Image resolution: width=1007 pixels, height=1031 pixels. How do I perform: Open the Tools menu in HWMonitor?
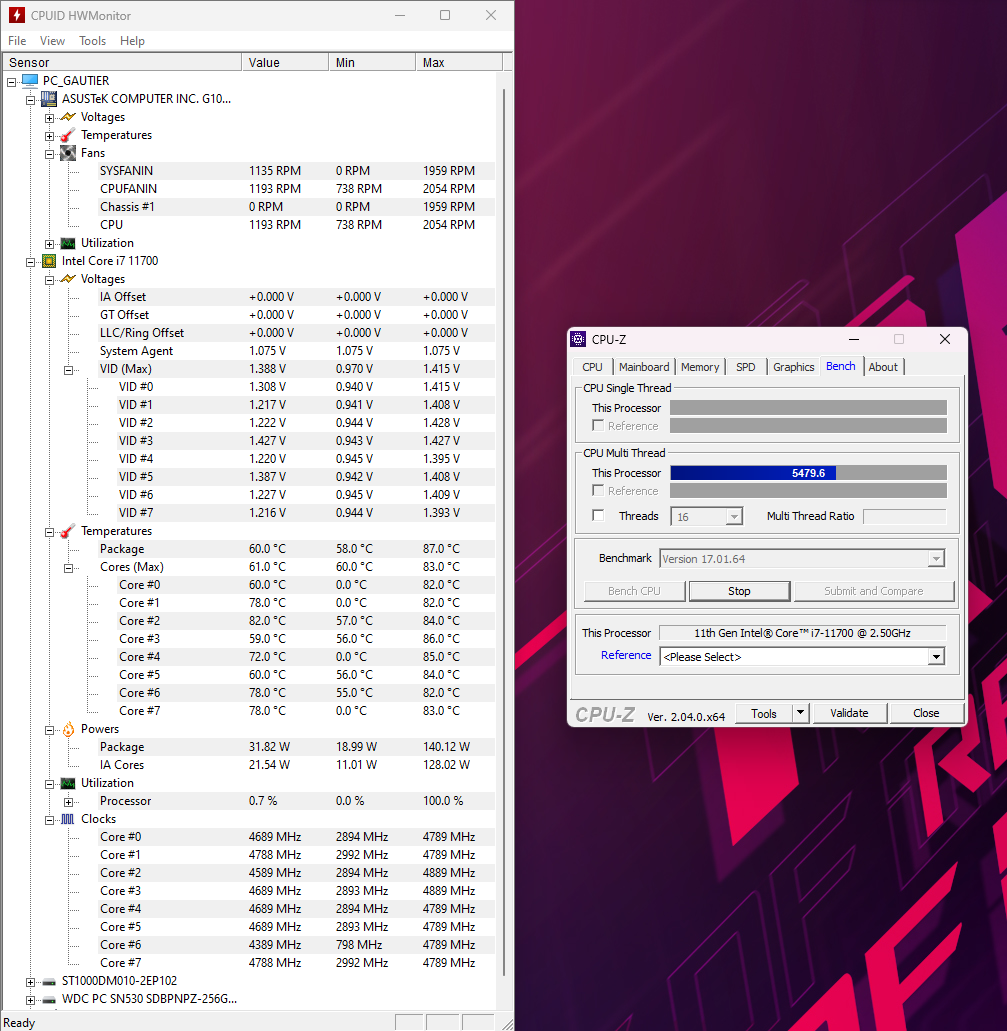(93, 41)
